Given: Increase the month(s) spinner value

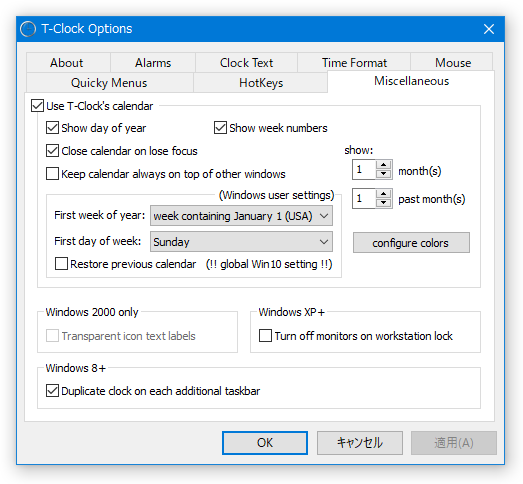Looking at the screenshot, I should click(383, 165).
